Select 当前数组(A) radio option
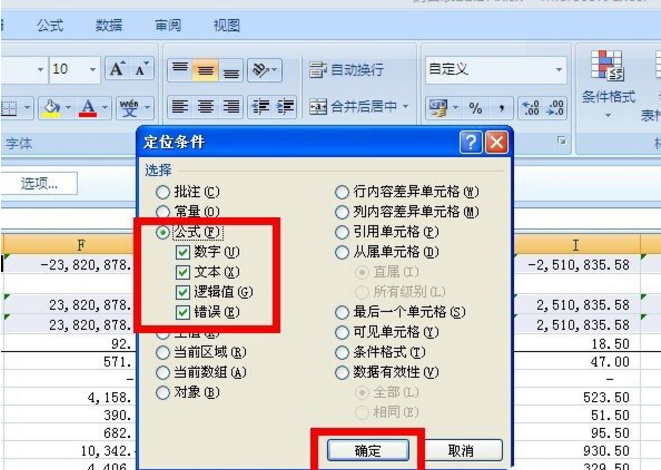 point(201,373)
